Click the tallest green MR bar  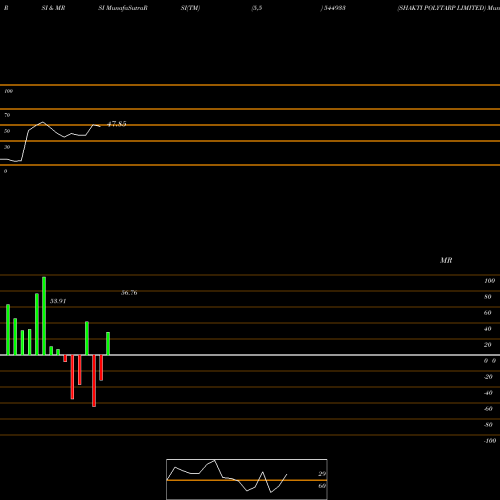coord(44,316)
